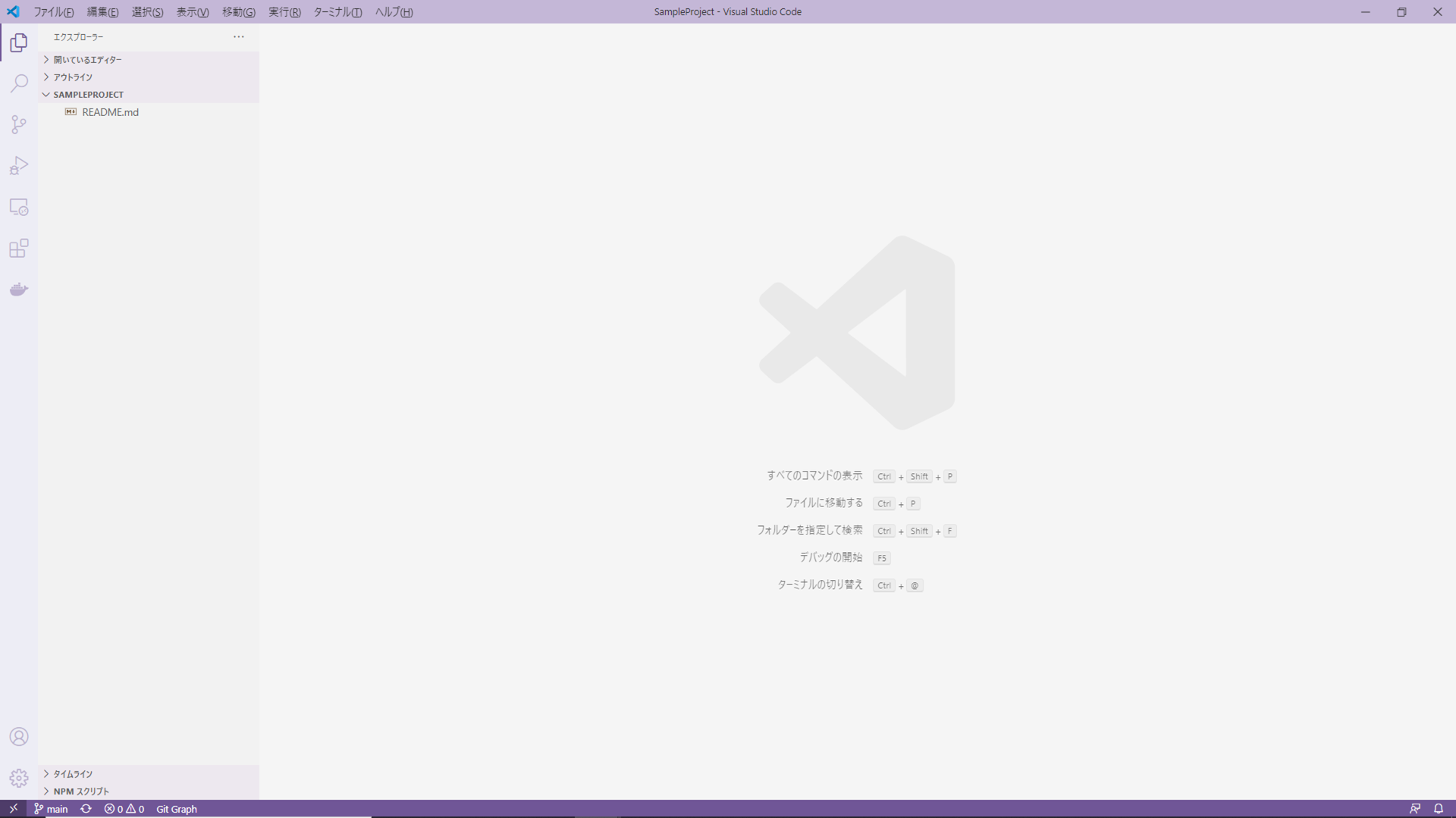The width and height of the screenshot is (1456, 818).
Task: Minimize the VS Code window
Action: click(x=1365, y=11)
